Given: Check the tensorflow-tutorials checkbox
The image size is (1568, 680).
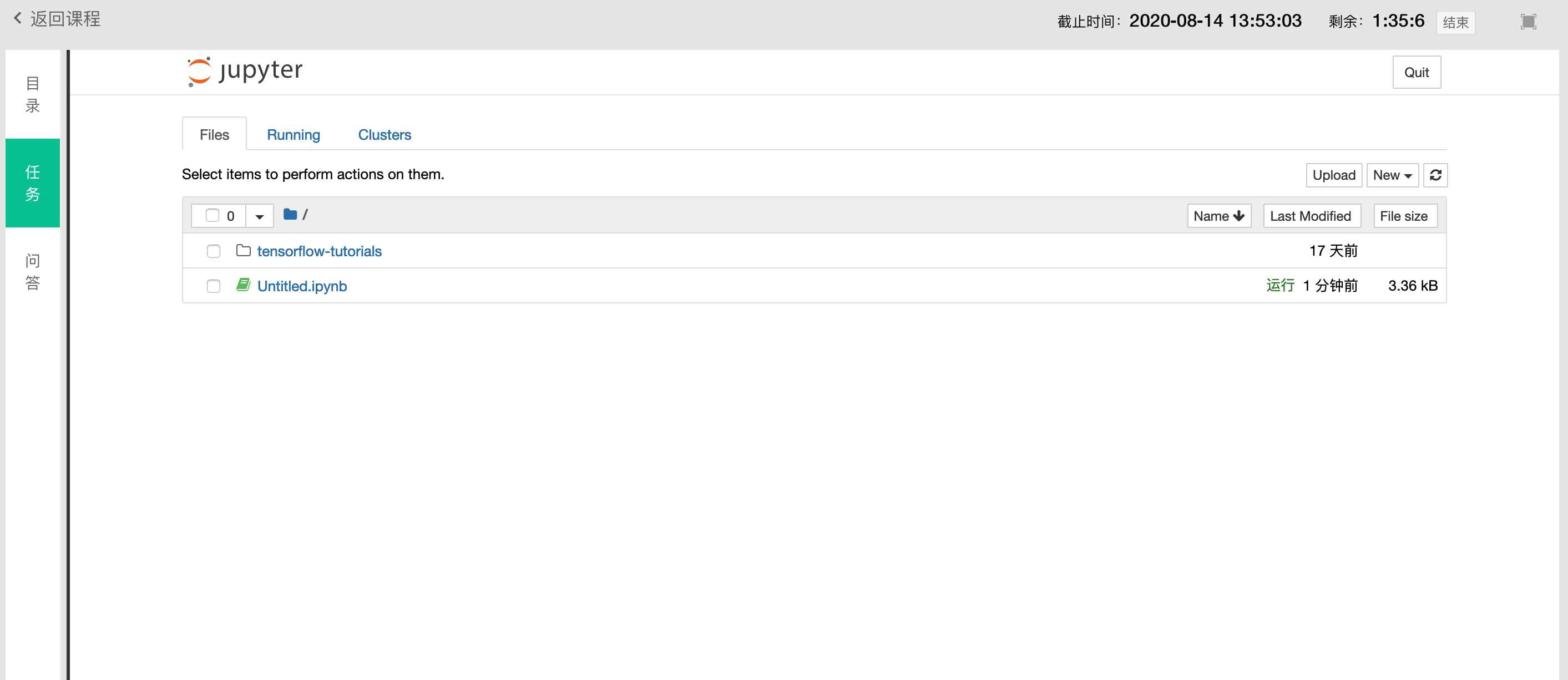Looking at the screenshot, I should (213, 251).
